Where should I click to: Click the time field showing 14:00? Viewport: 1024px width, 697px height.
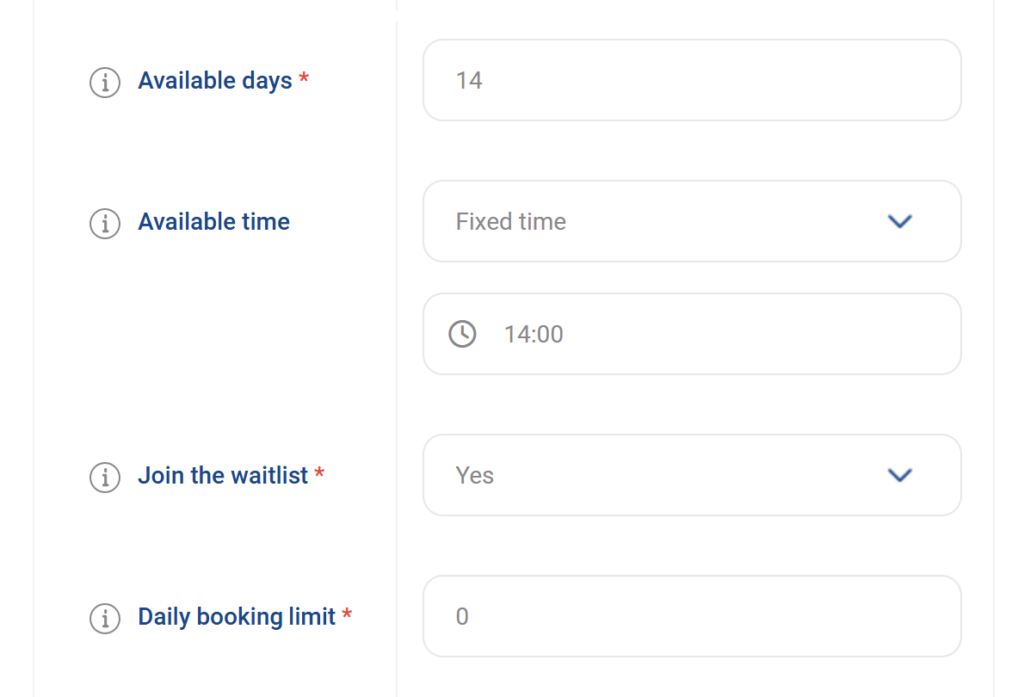point(692,334)
